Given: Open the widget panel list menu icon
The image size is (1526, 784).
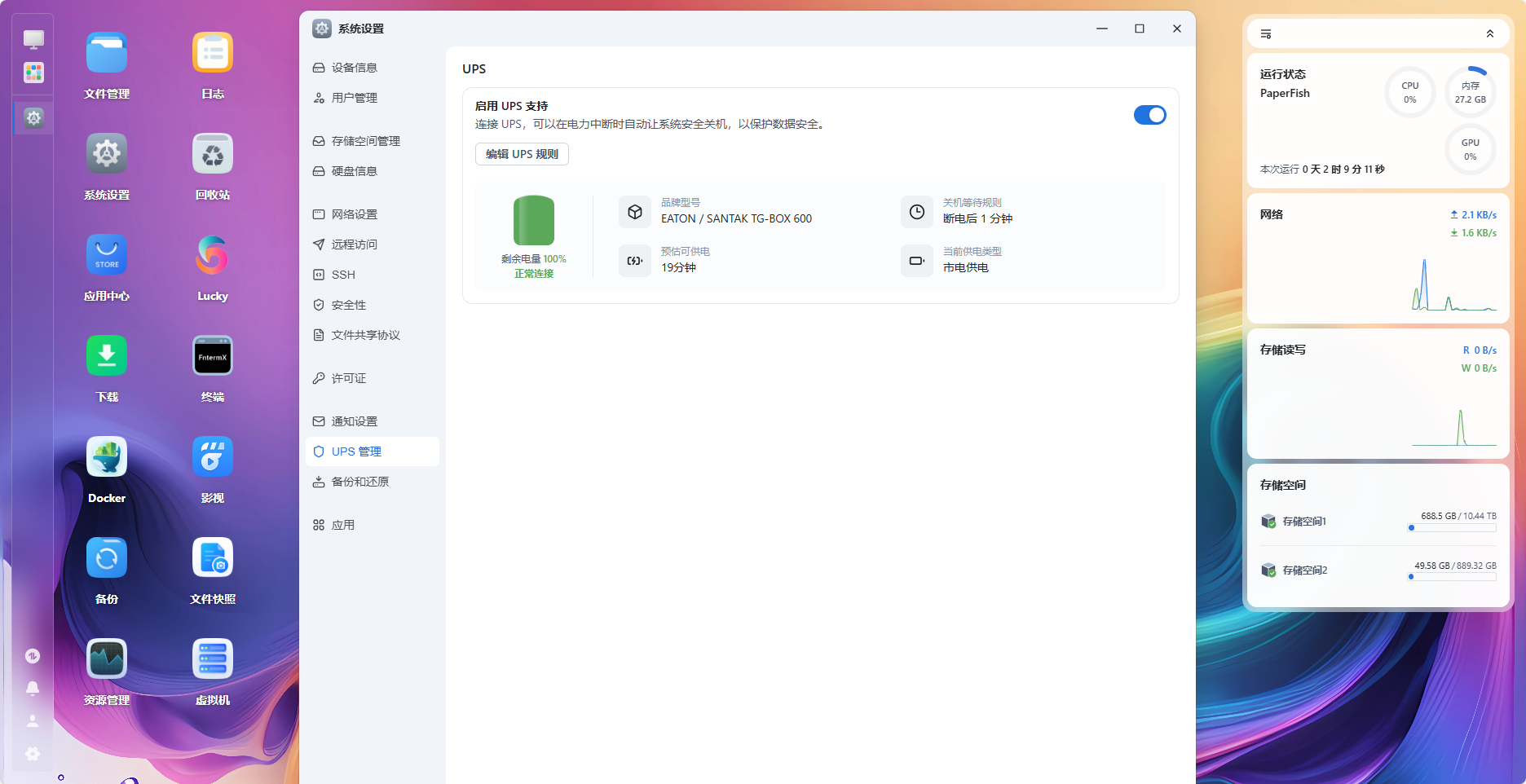Looking at the screenshot, I should [x=1266, y=34].
